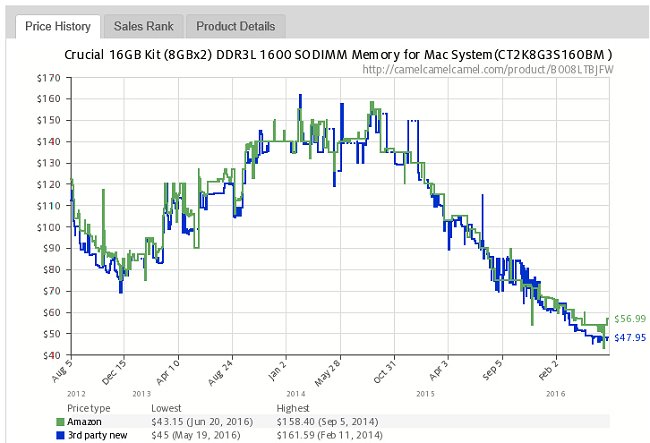Click the 3rd party highest $161.59 entry
The height and width of the screenshot is (443, 650).
pos(330,435)
